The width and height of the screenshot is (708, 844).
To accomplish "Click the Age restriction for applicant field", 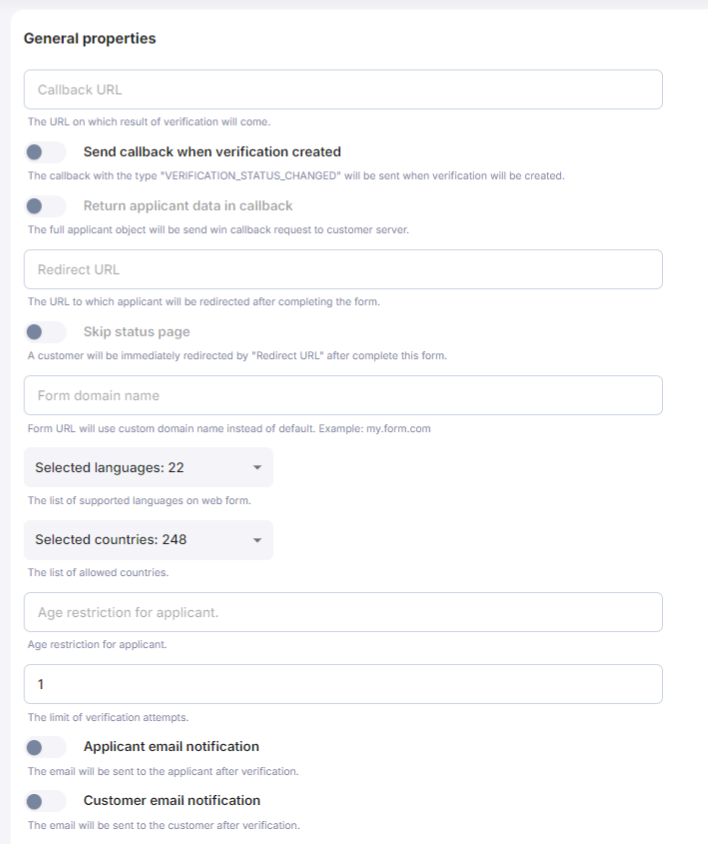I will coord(343,612).
